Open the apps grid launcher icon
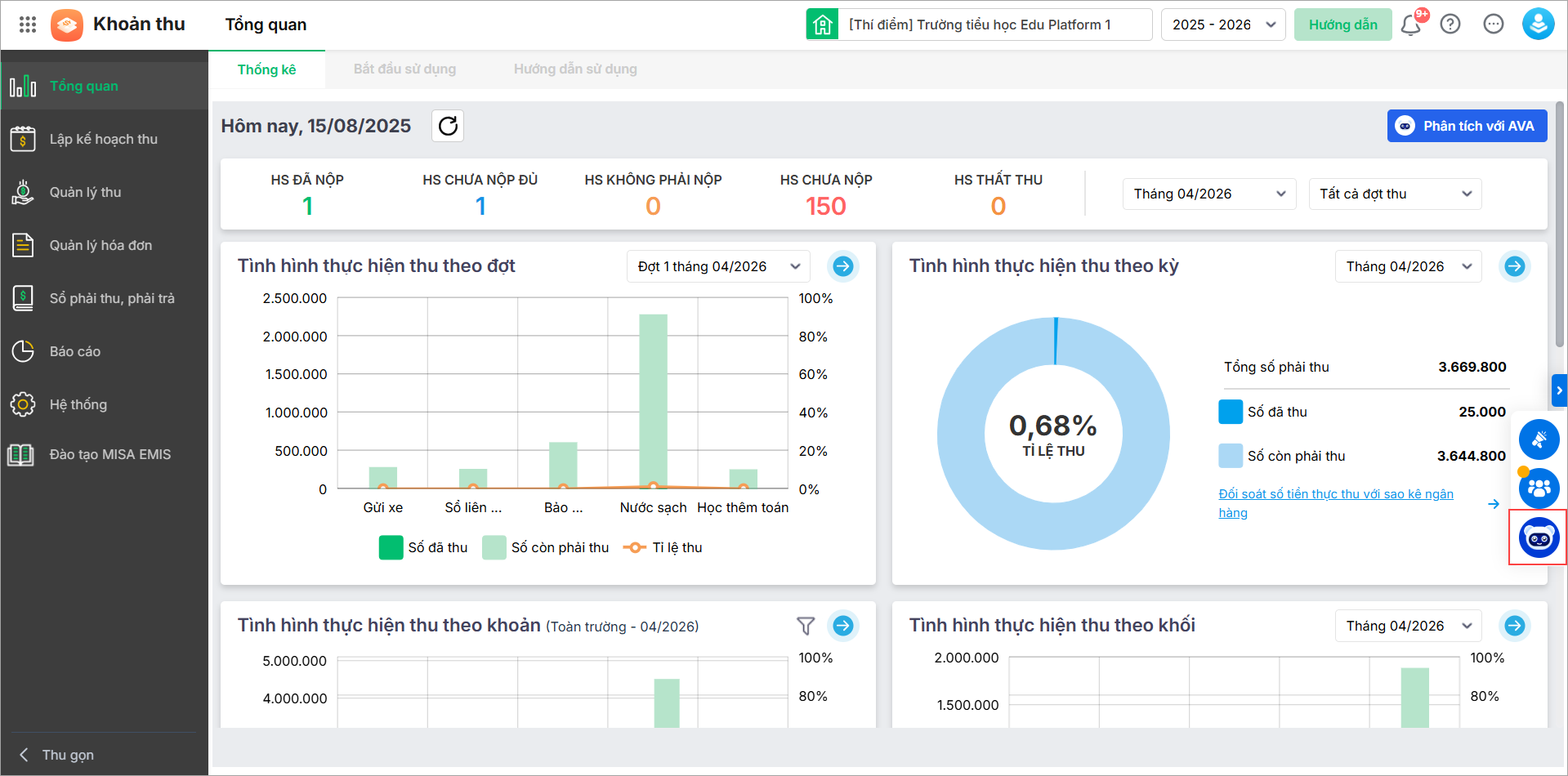 (x=28, y=25)
